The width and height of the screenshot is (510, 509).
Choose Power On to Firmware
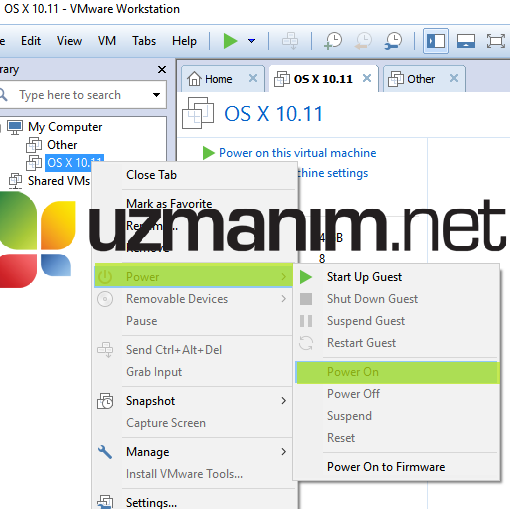[x=386, y=467]
